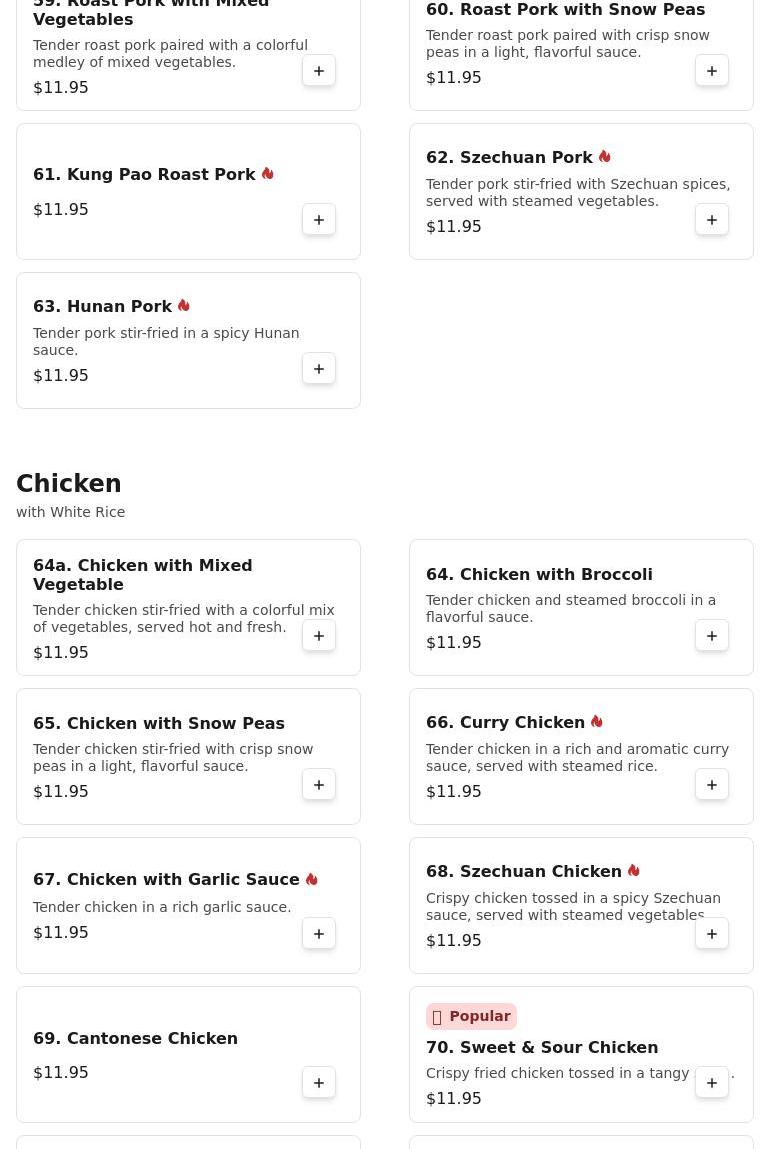Add Szechuan Pork to cart
The width and height of the screenshot is (770, 1149).
(712, 220)
